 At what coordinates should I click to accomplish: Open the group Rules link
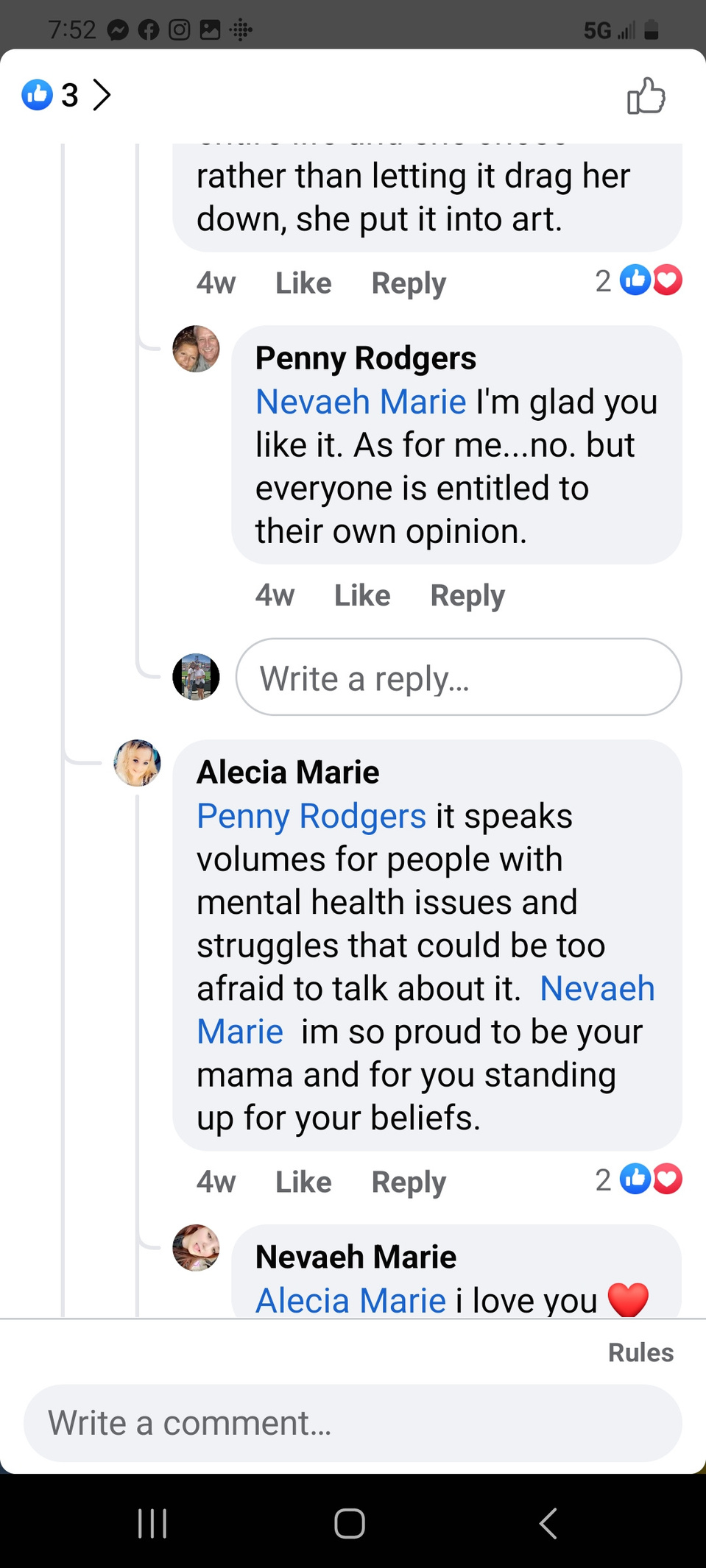tap(640, 1352)
